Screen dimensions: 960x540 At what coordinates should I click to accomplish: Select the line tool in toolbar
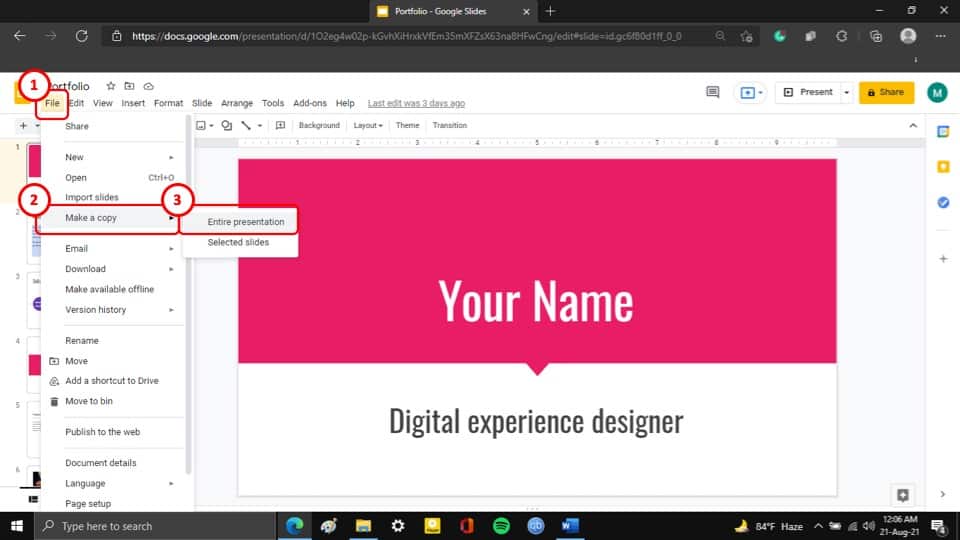pos(246,126)
